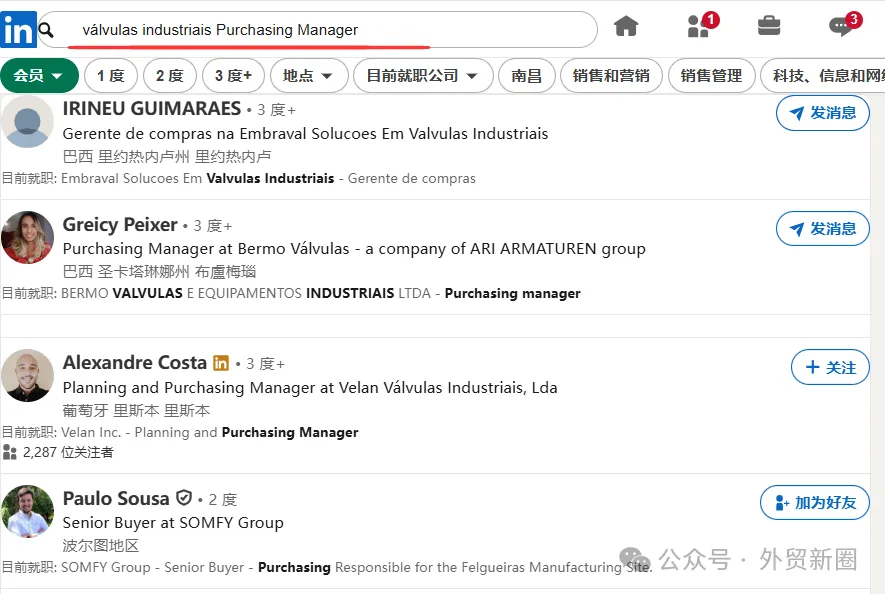The image size is (885, 594).
Task: Click the add-person icon on Paulo Sousa's connect button
Action: point(782,503)
